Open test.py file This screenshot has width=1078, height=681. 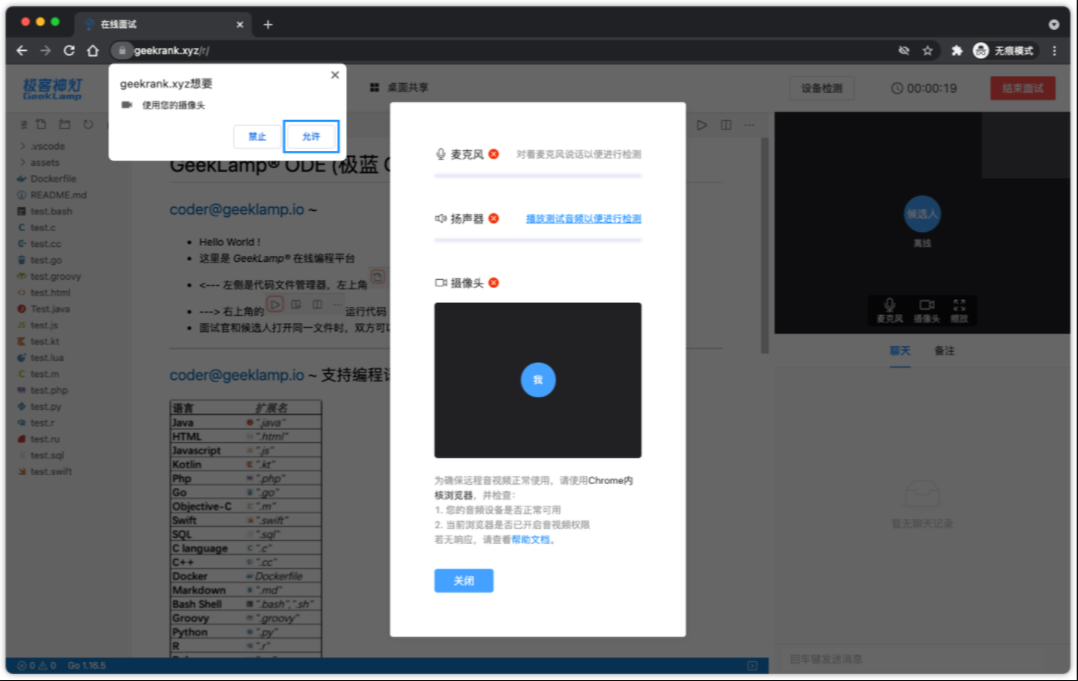[x=45, y=406]
